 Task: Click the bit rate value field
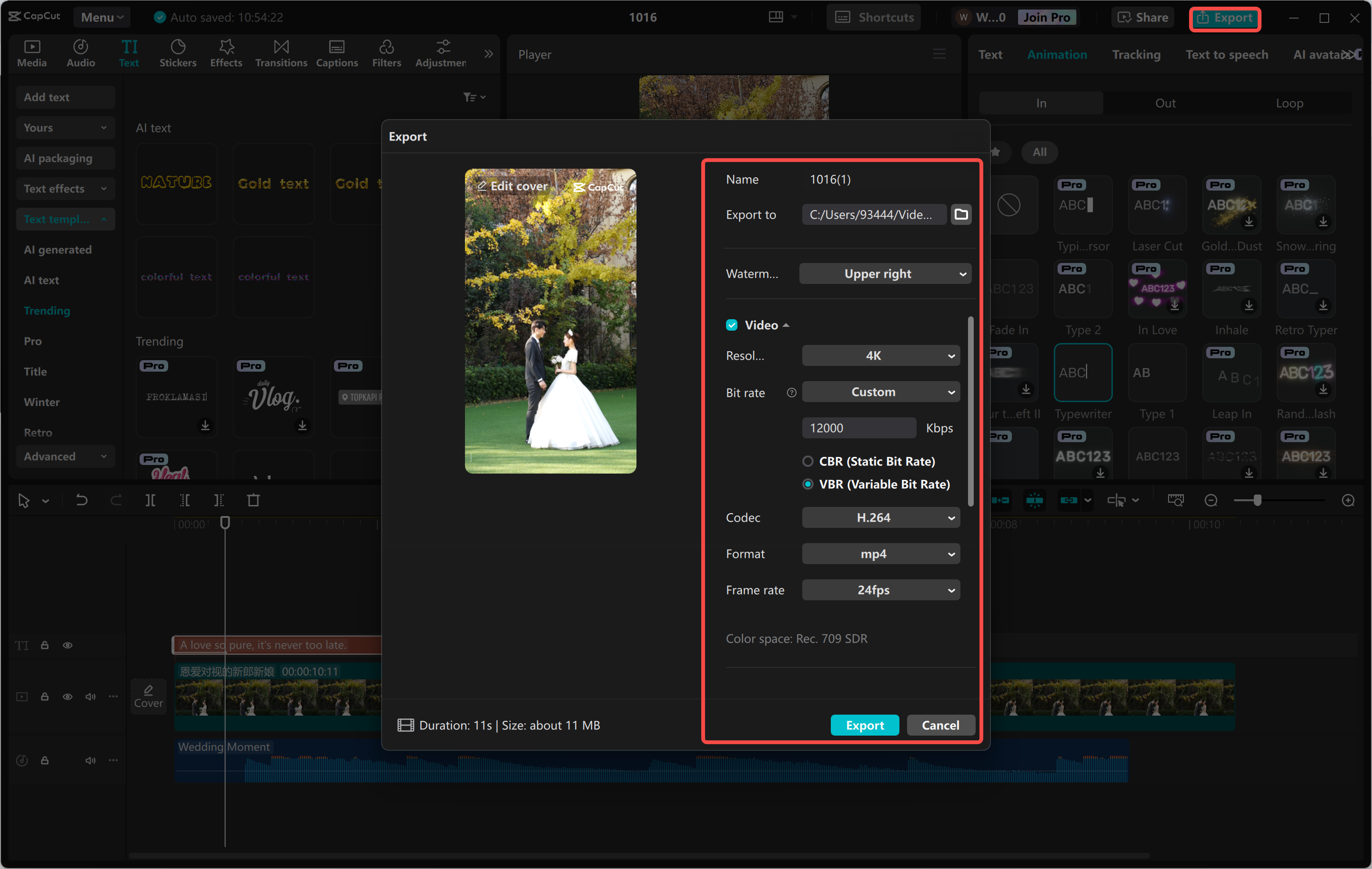coord(858,427)
